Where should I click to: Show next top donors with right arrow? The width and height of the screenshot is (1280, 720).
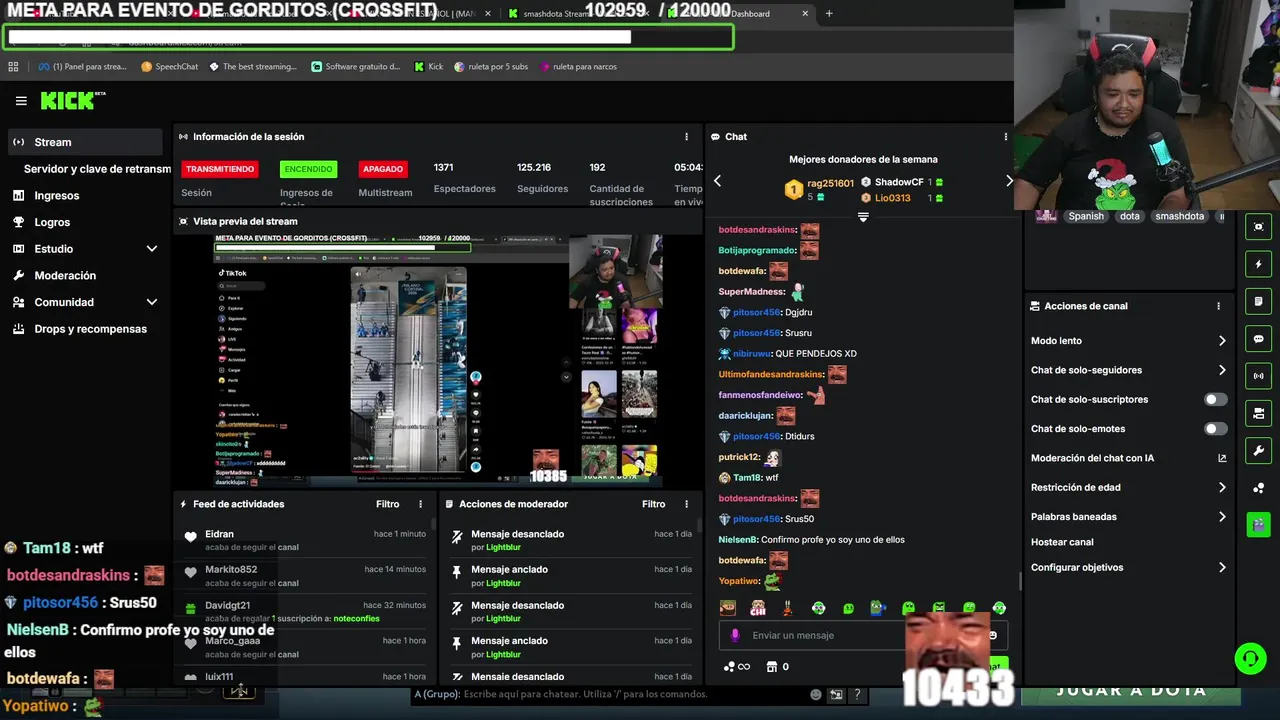pos(1009,181)
